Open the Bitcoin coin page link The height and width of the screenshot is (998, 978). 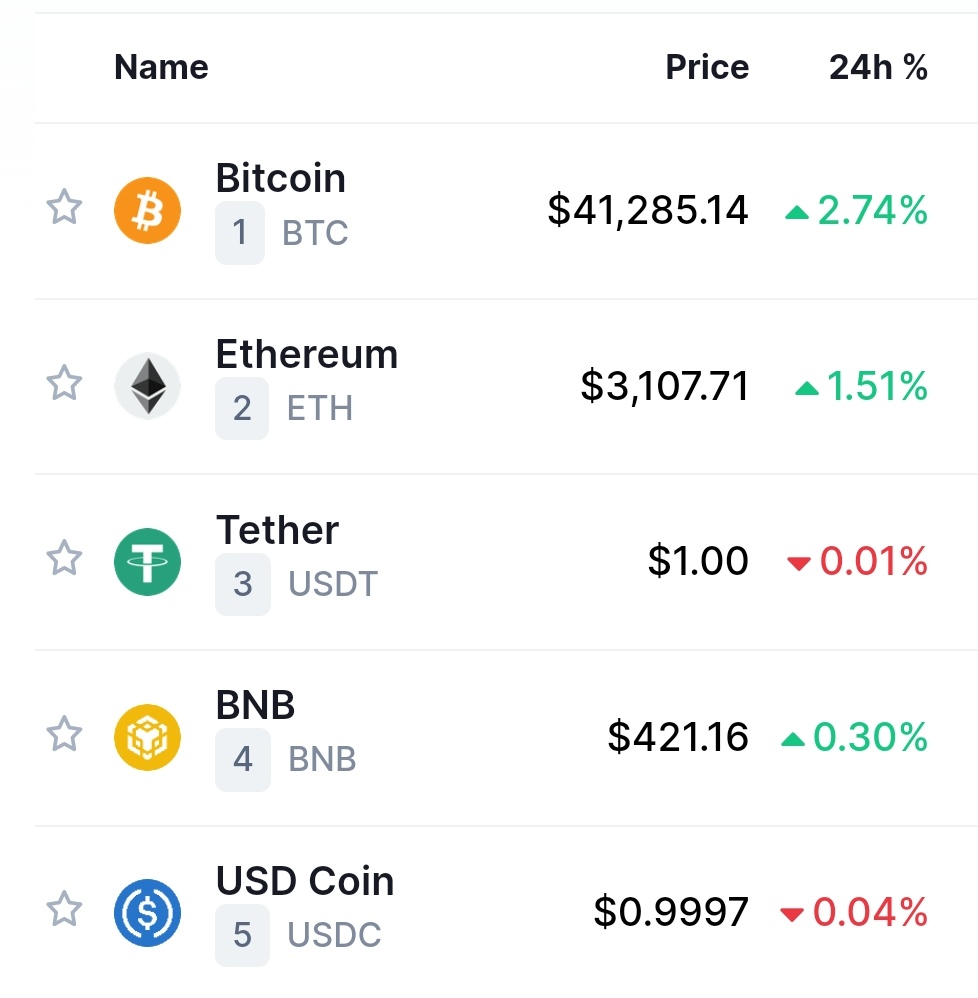(281, 178)
